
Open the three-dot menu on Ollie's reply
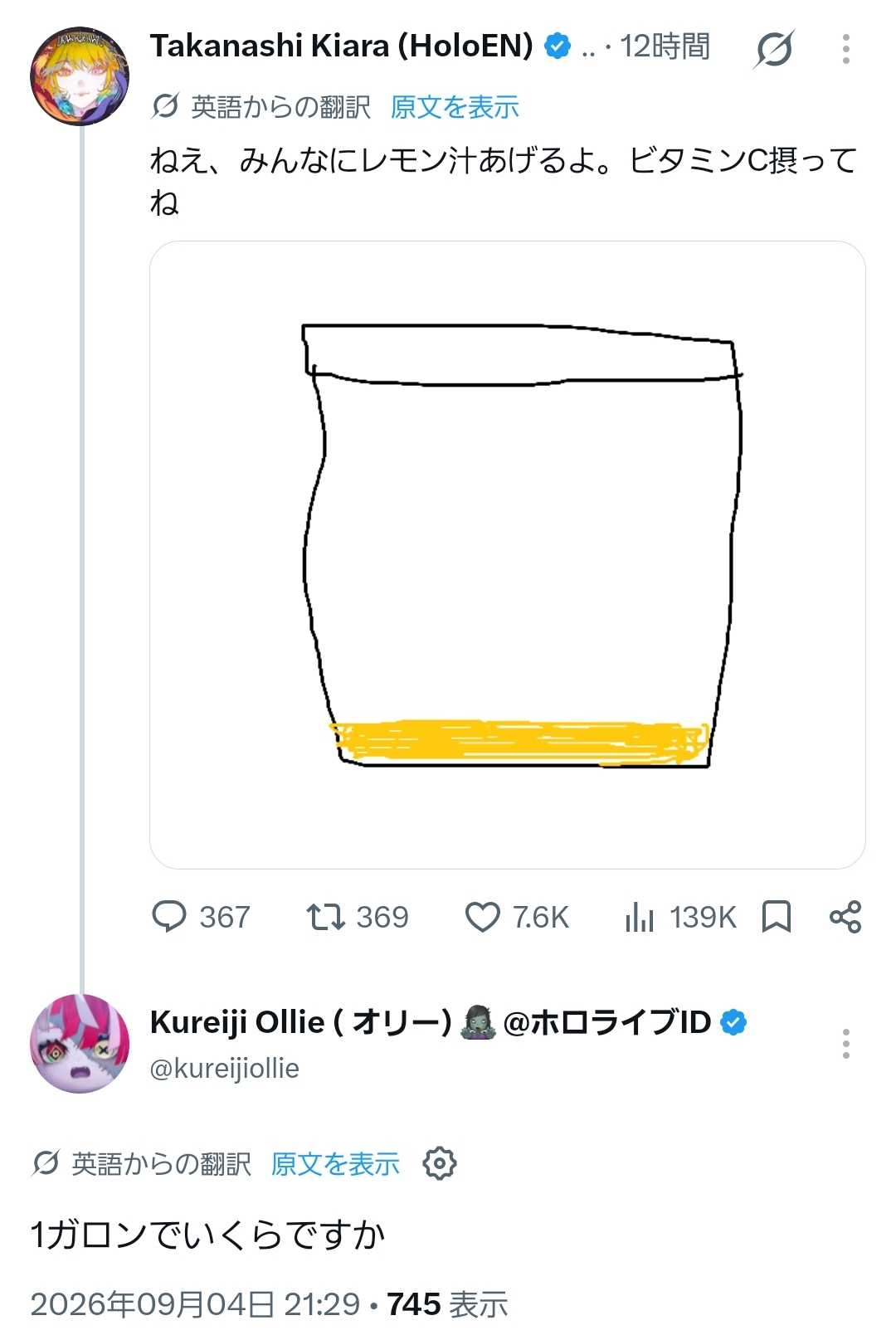click(845, 1044)
